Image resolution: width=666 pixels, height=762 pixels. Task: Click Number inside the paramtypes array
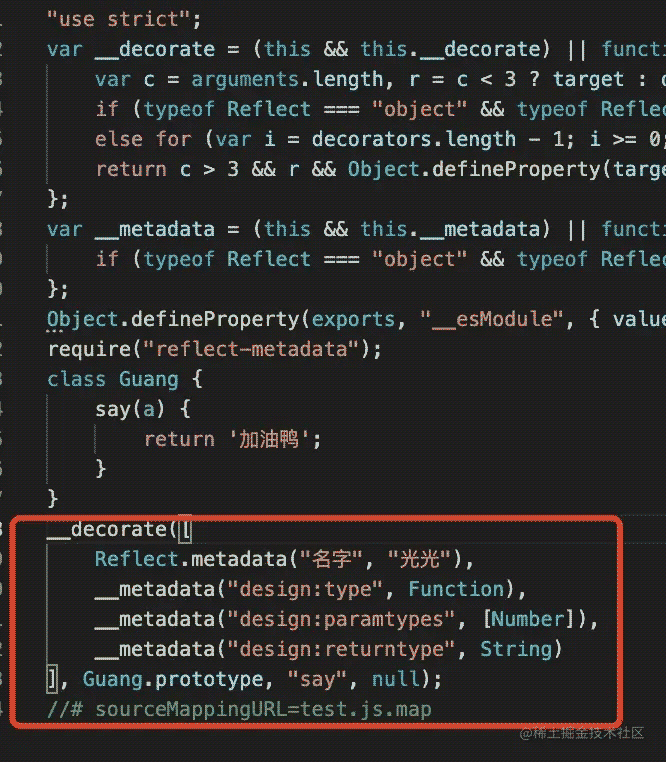pos(528,620)
